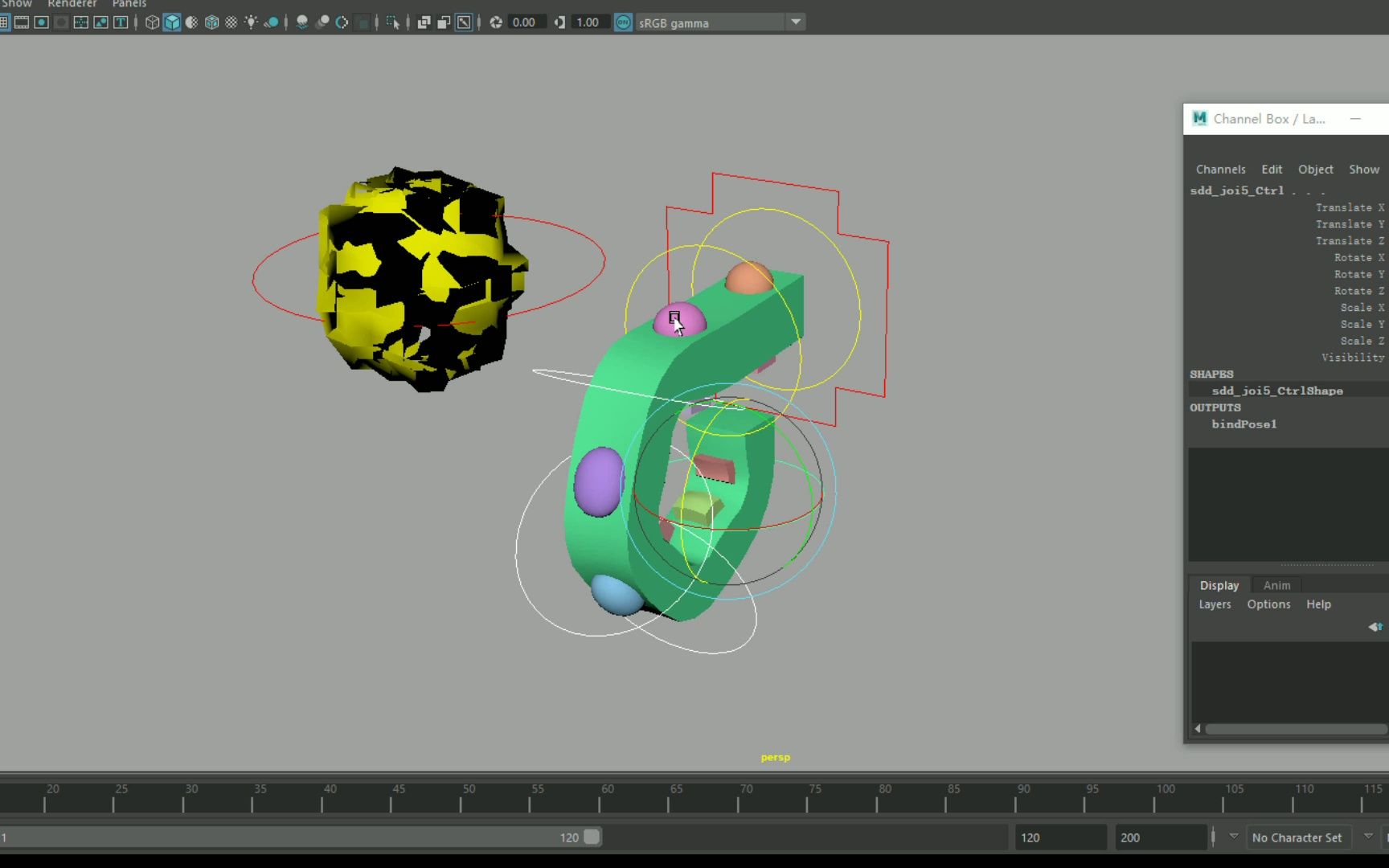Open the layer editor Help menu
This screenshot has height=868, width=1389.
point(1318,604)
